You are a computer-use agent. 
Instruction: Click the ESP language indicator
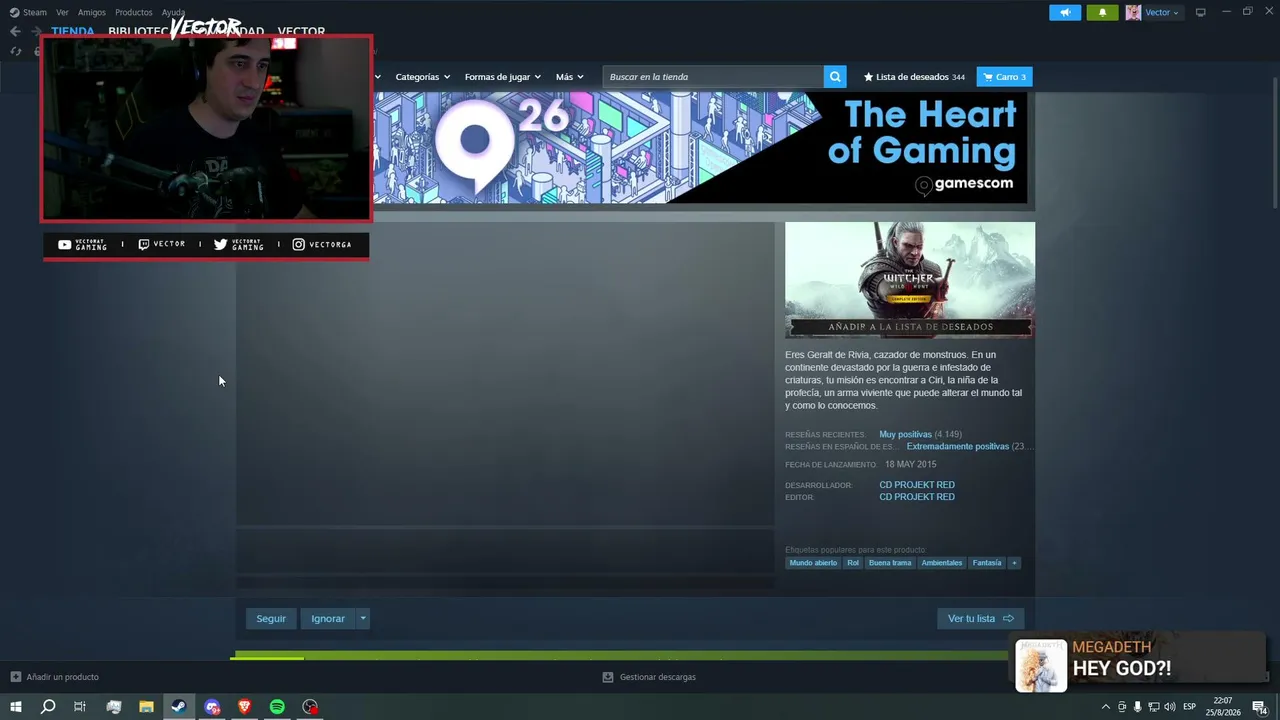coord(1189,707)
